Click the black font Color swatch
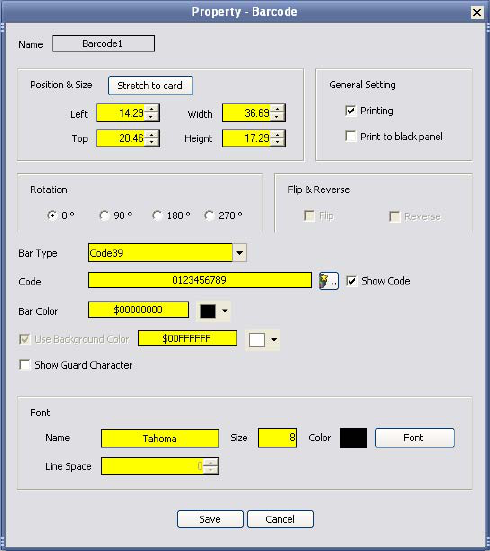 click(x=353, y=438)
